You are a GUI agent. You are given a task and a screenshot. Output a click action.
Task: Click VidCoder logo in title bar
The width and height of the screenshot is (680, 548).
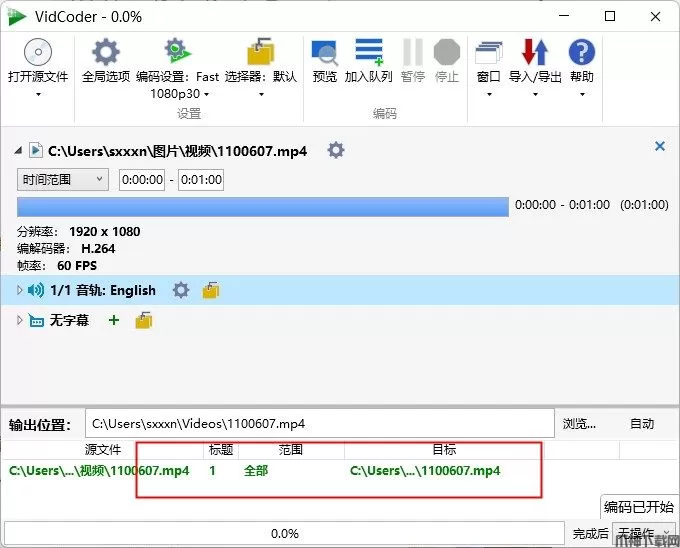tap(16, 17)
